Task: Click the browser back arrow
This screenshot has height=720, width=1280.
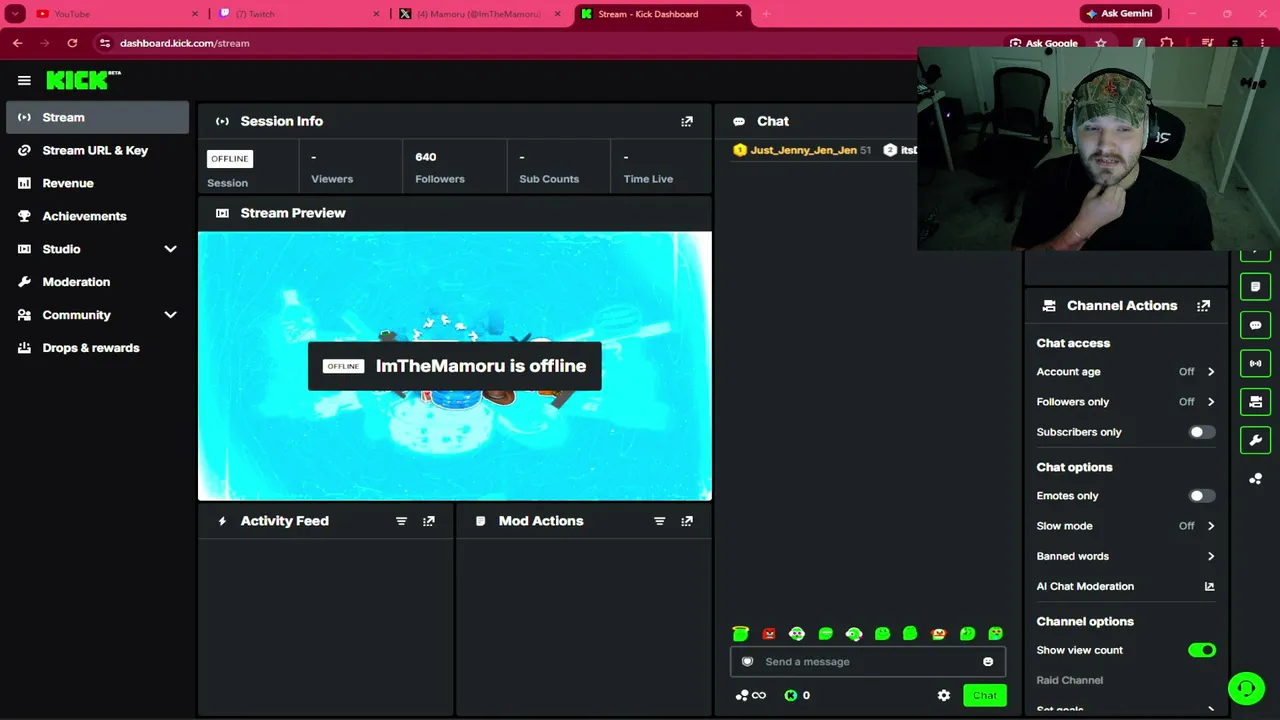Action: tap(17, 43)
